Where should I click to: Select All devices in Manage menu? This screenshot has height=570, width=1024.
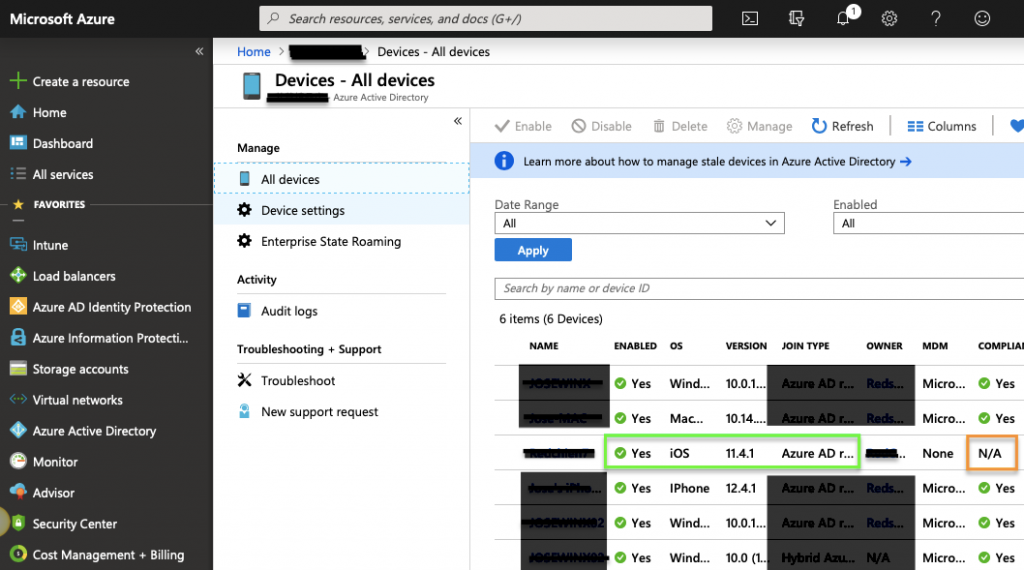point(342,179)
